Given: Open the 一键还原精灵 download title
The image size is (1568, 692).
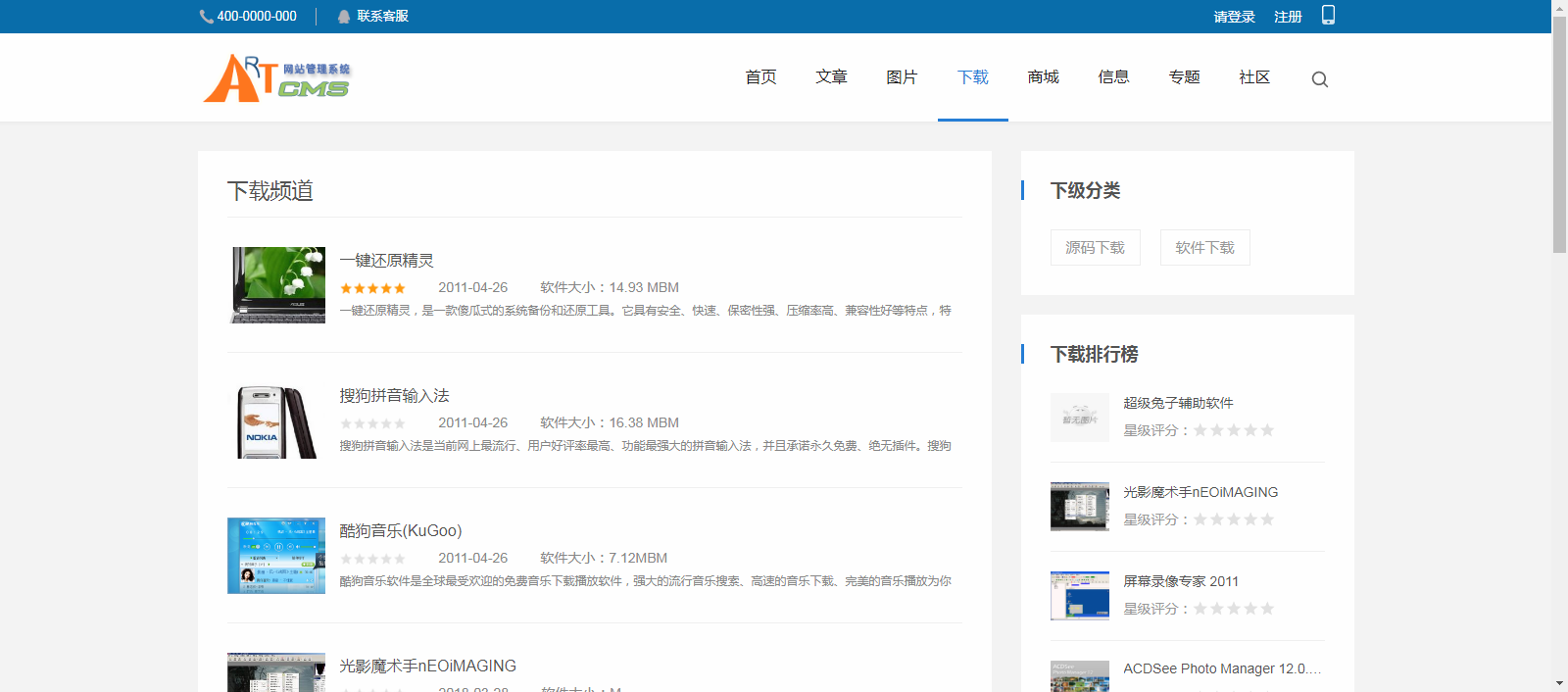Looking at the screenshot, I should pyautogui.click(x=387, y=261).
